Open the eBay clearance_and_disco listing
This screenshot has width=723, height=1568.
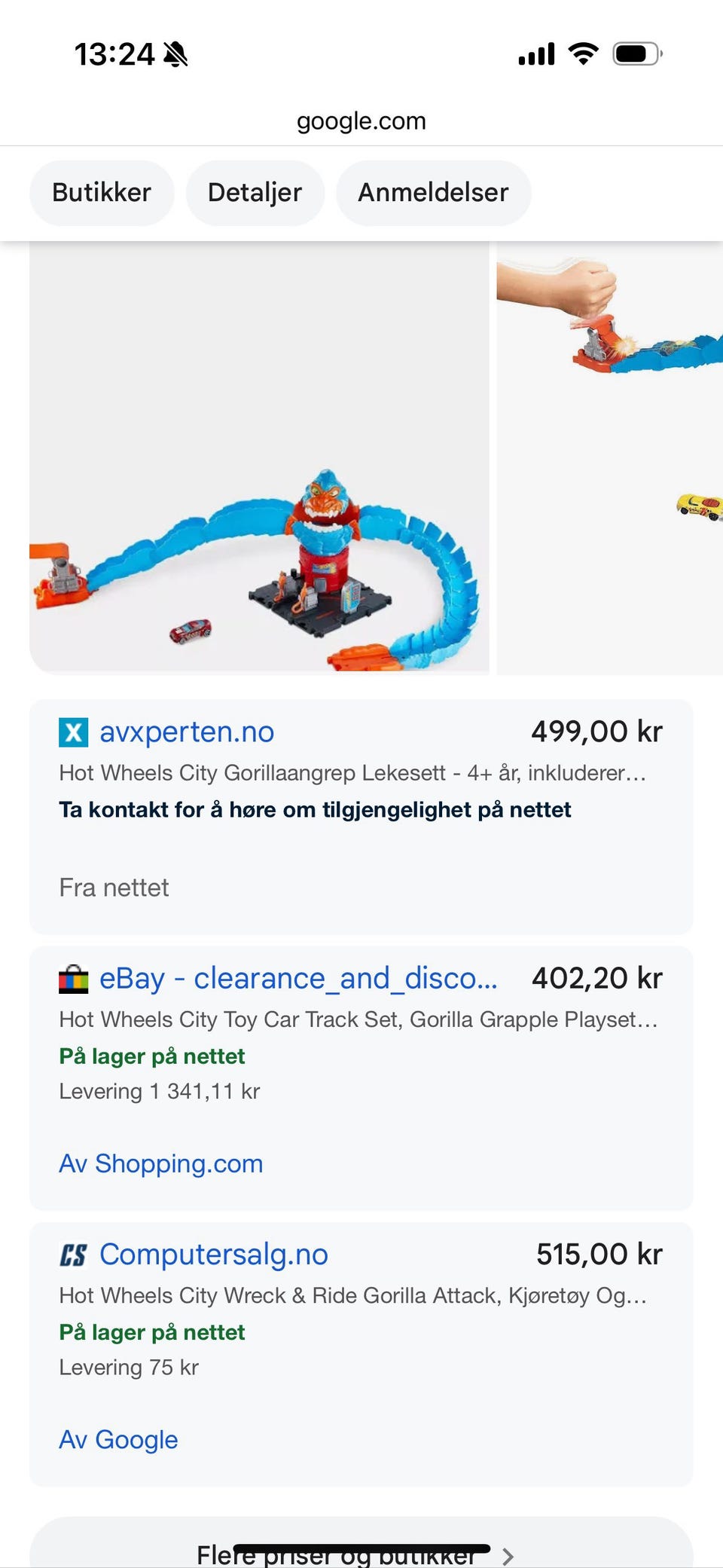tap(299, 979)
